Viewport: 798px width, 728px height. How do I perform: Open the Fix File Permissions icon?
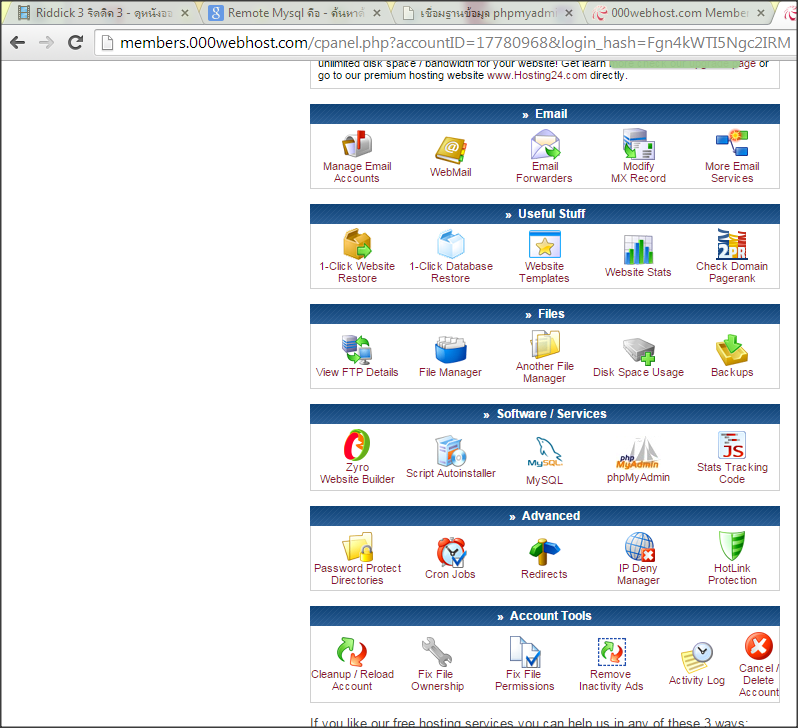coord(525,652)
